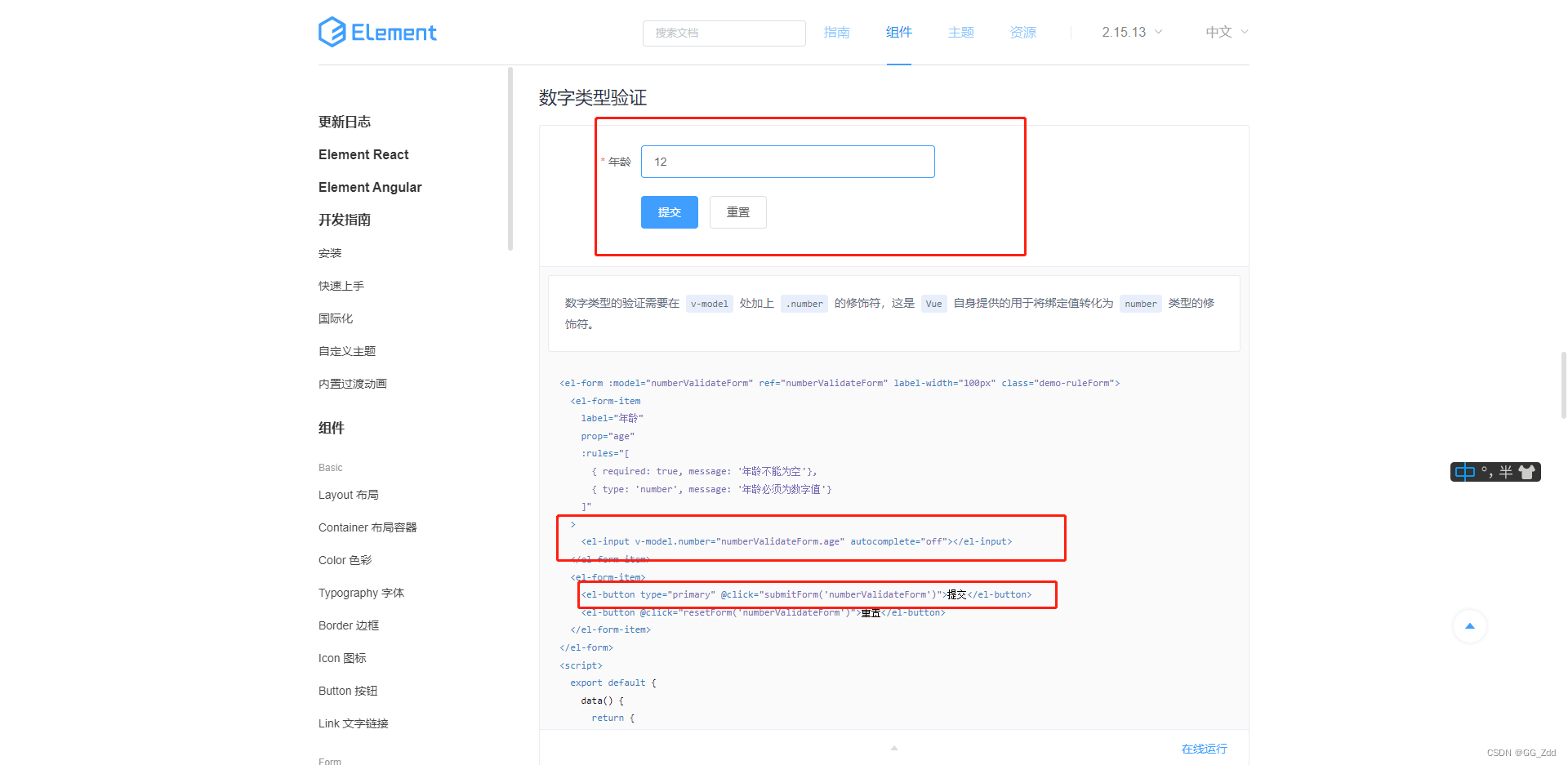Open 安装 in the sidebar
This screenshot has width=1568, height=765.
(330, 253)
